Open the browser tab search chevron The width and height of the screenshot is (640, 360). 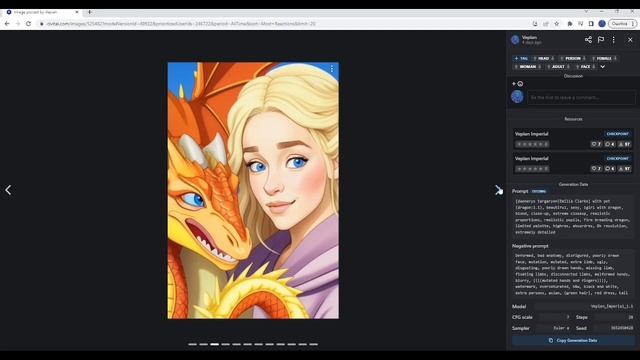coord(586,11)
